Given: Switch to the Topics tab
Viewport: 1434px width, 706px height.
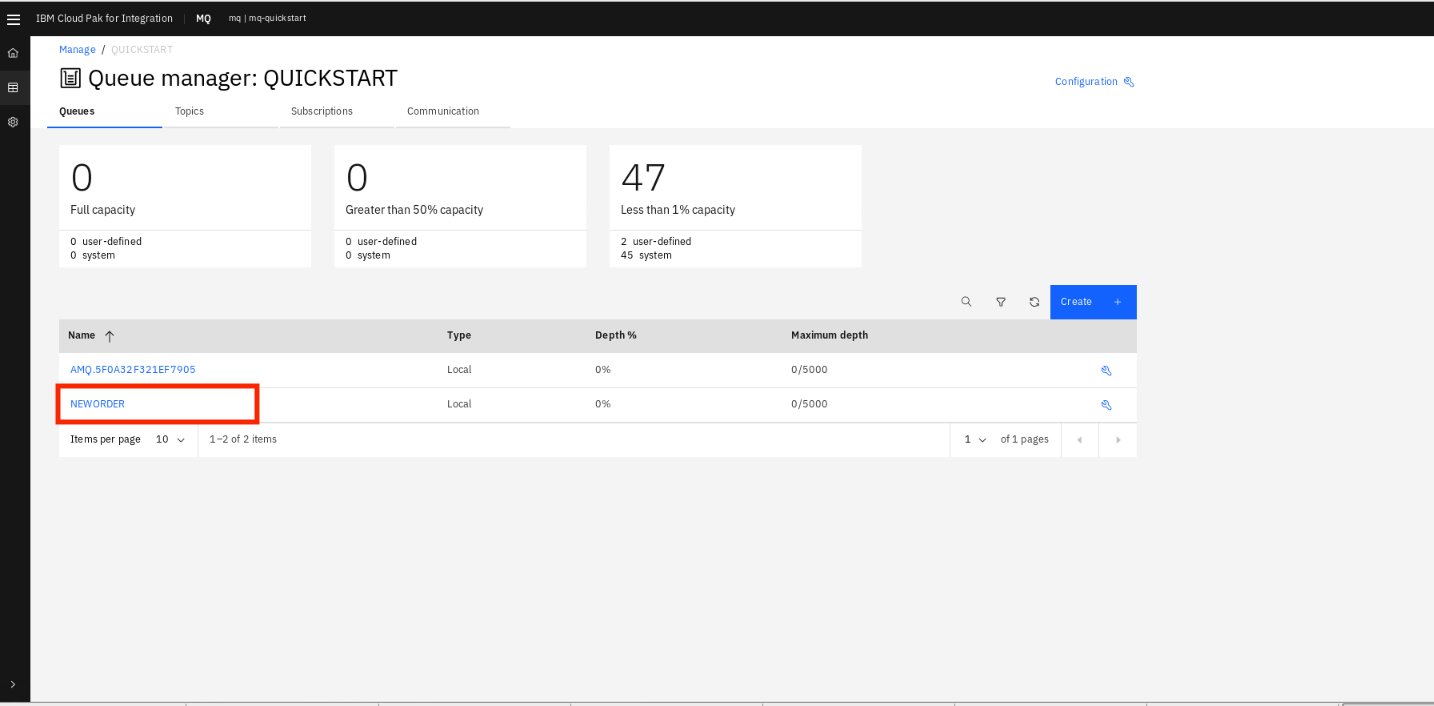Looking at the screenshot, I should [189, 111].
